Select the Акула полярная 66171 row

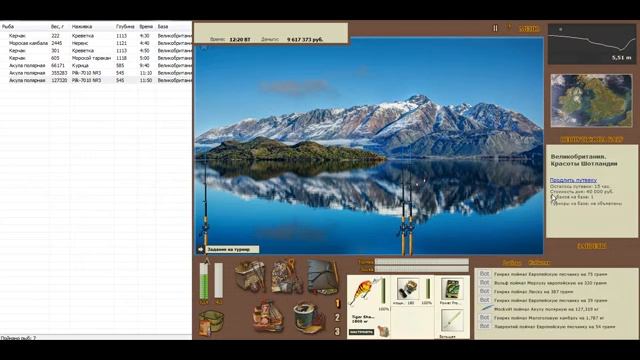(x=96, y=65)
